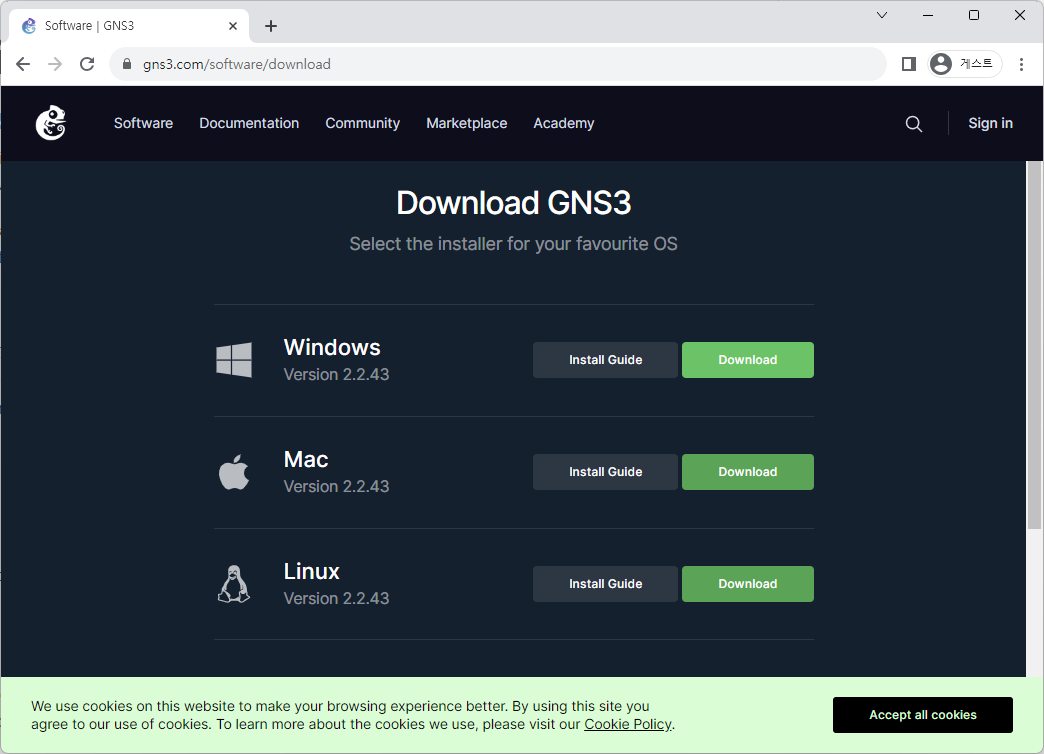Screen dimensions: 1044x754
Task: Open a new tab with plus icon
Action: 270,26
